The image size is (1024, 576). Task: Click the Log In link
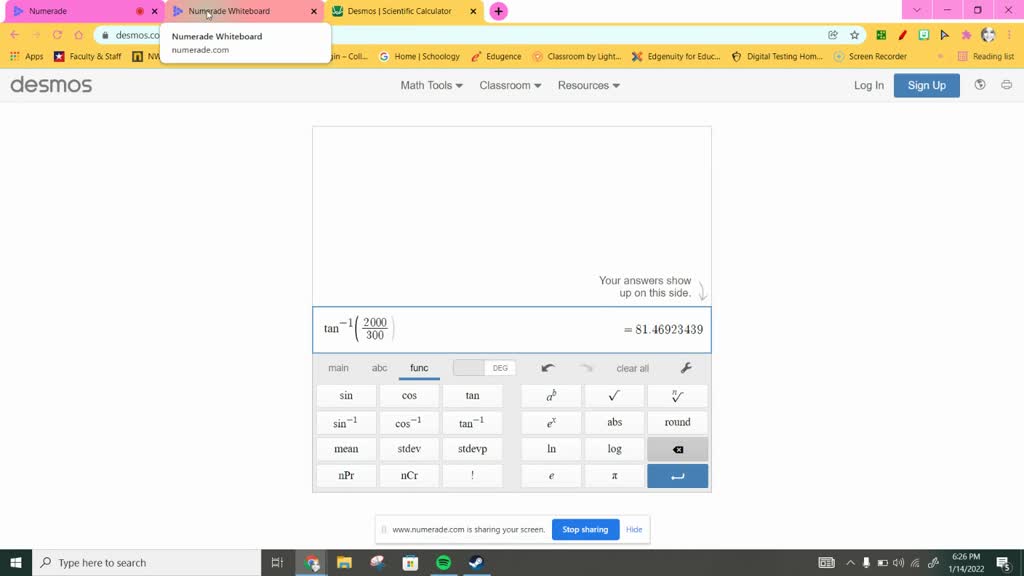point(868,85)
